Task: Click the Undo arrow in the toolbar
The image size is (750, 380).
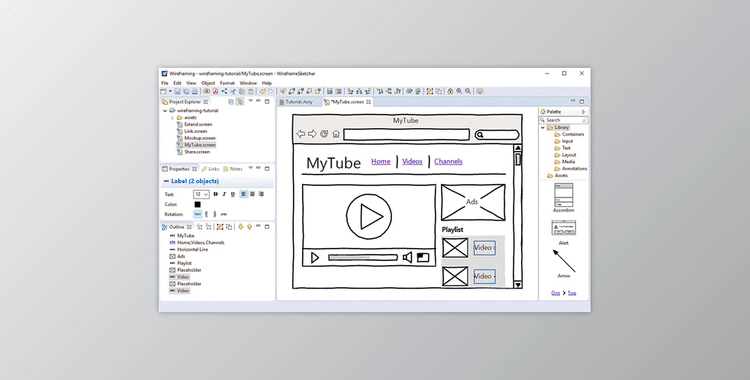Action: [263, 91]
